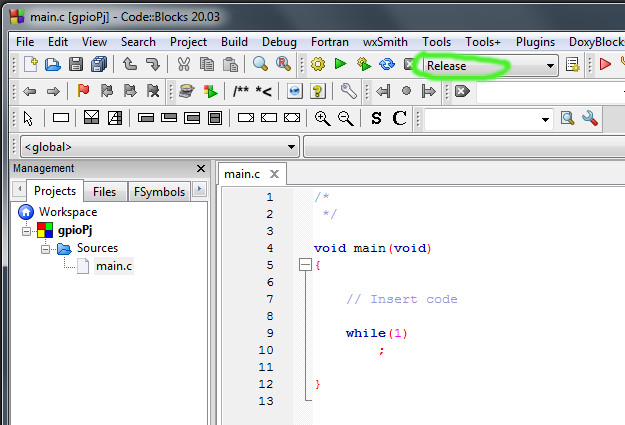Image resolution: width=625 pixels, height=425 pixels.
Task: Open DoxyBlocks help question icon
Action: click(x=318, y=91)
